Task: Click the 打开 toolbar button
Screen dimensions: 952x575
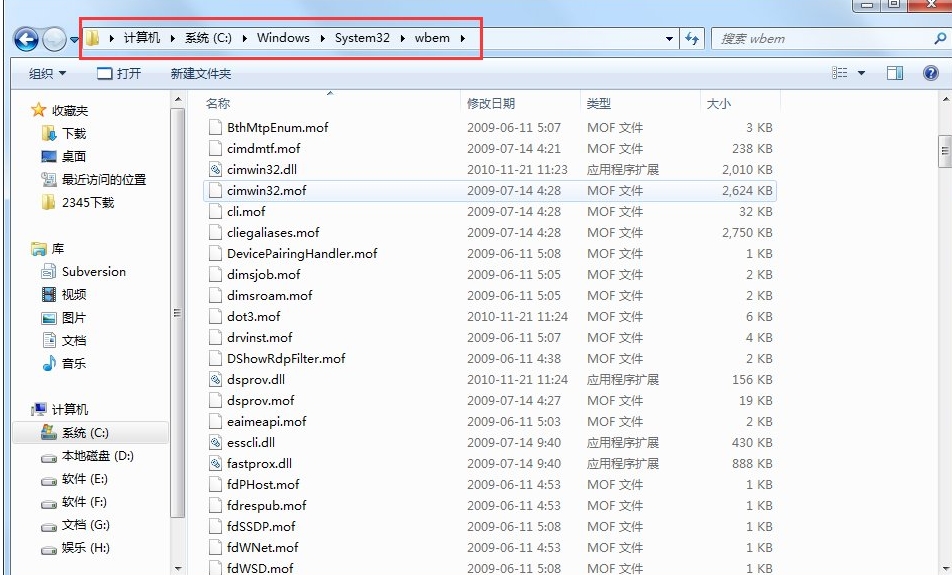Action: (x=119, y=73)
